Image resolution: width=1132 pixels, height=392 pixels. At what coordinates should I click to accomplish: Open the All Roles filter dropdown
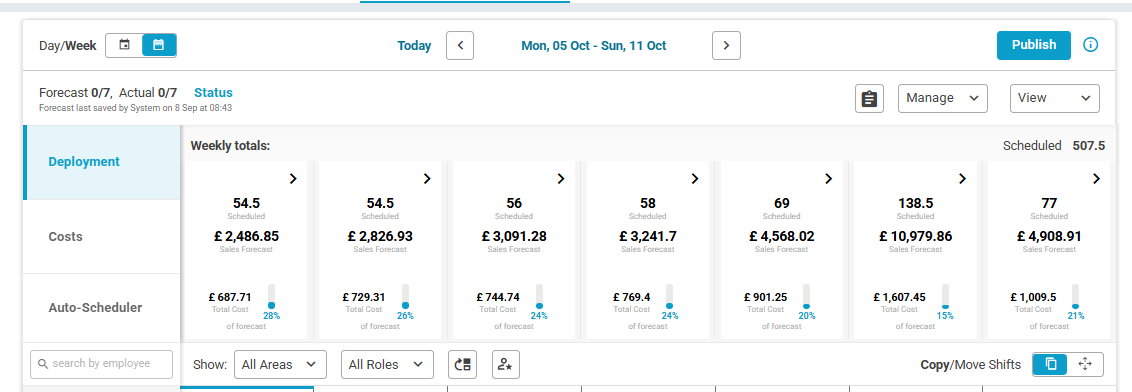[x=387, y=365]
